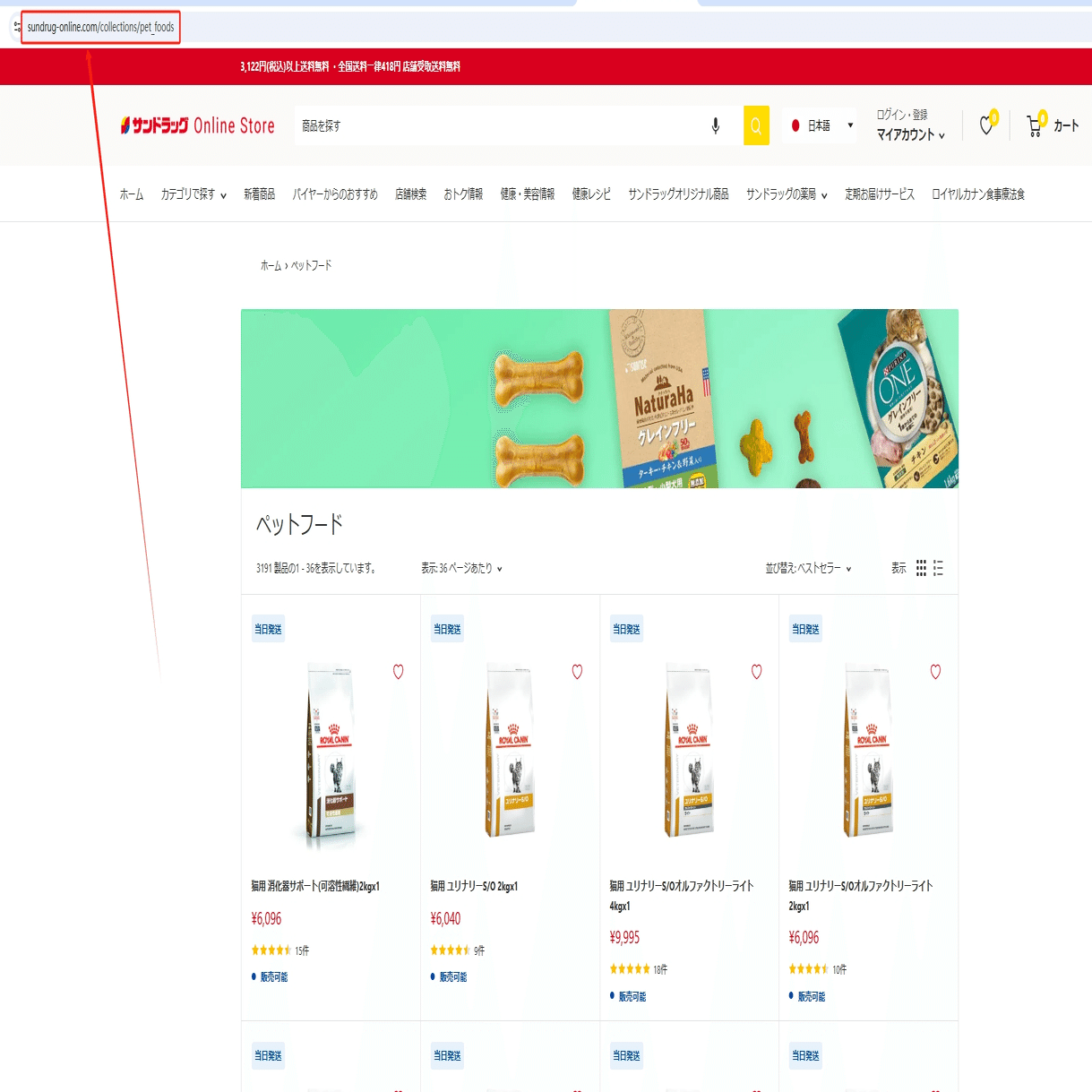Open 定期お届けサービス menu item

click(x=880, y=193)
